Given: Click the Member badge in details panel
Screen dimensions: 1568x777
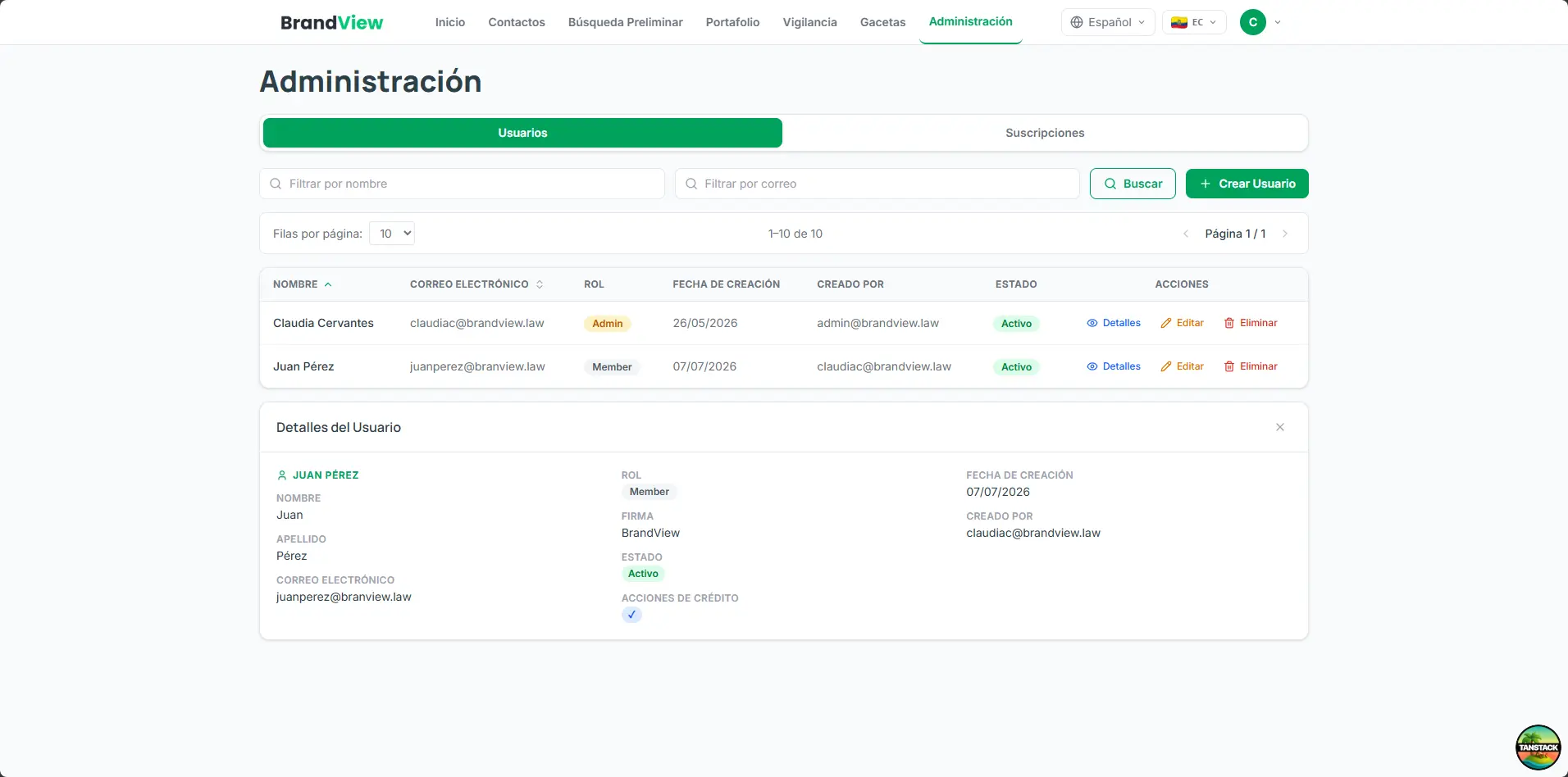Looking at the screenshot, I should (650, 492).
